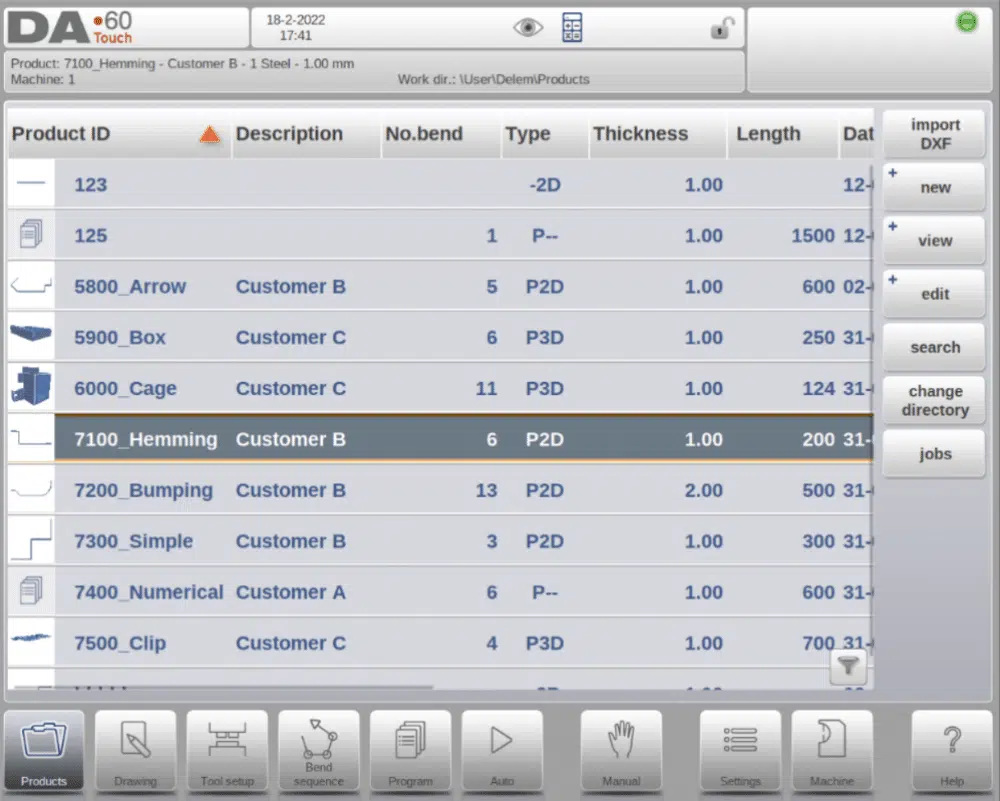Open the jobs button

[934, 453]
